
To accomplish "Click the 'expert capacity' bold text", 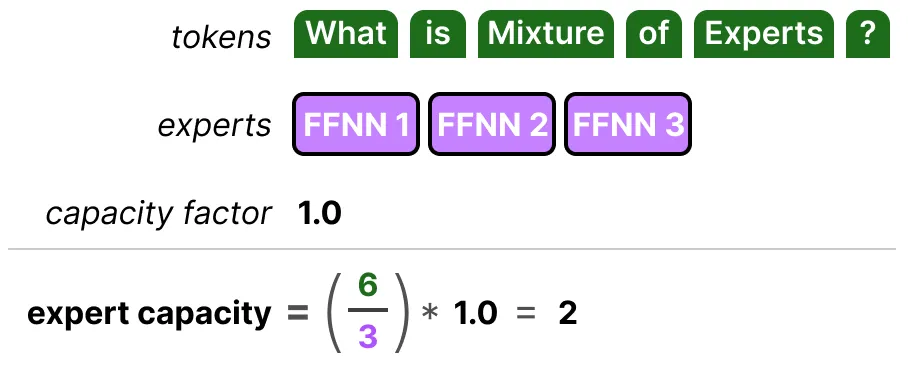I will pyautogui.click(x=149, y=313).
